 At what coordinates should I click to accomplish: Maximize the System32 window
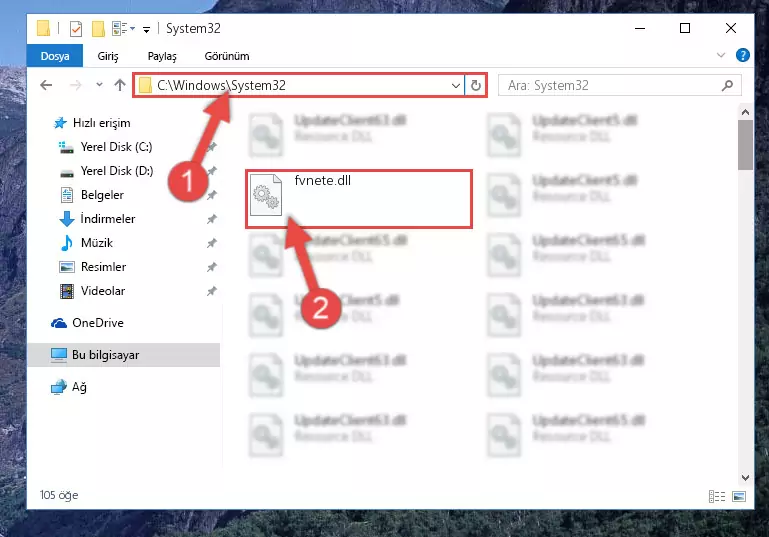pyautogui.click(x=685, y=28)
